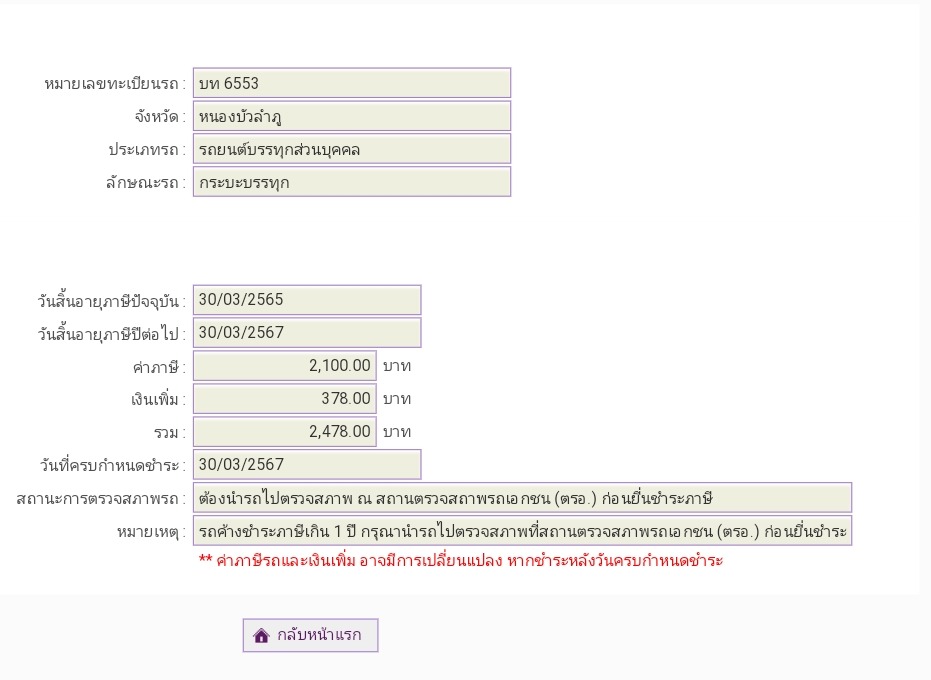Click the label วันที่ครบกำหนดชำระ
This screenshot has height=680, width=931.
click(x=112, y=466)
